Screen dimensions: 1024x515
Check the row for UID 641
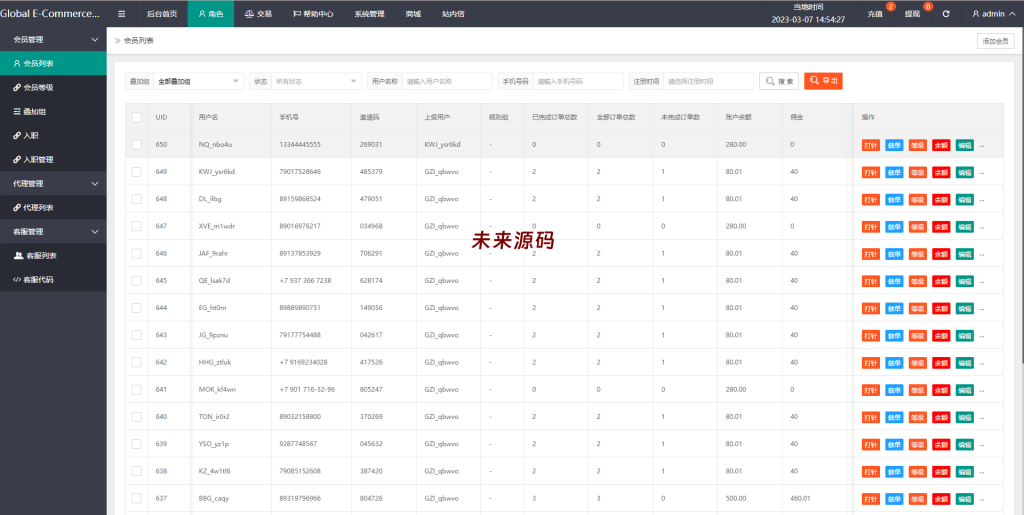pos(136,390)
